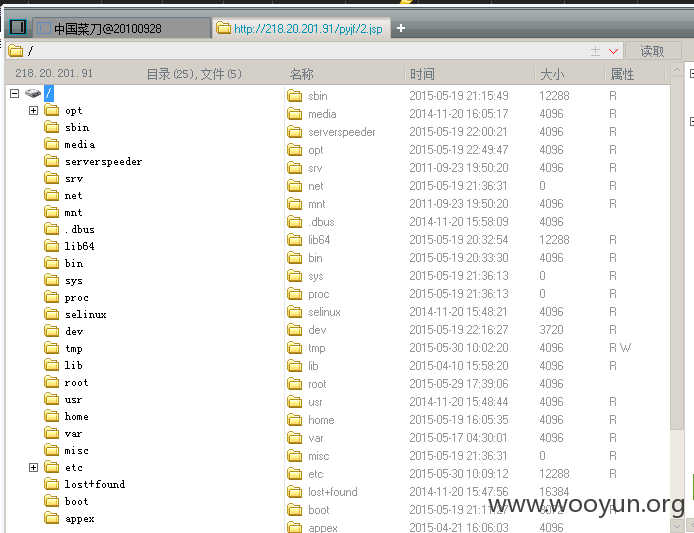Image resolution: width=694 pixels, height=533 pixels.
Task: Click the ± icon in path bar
Action: tap(595, 51)
